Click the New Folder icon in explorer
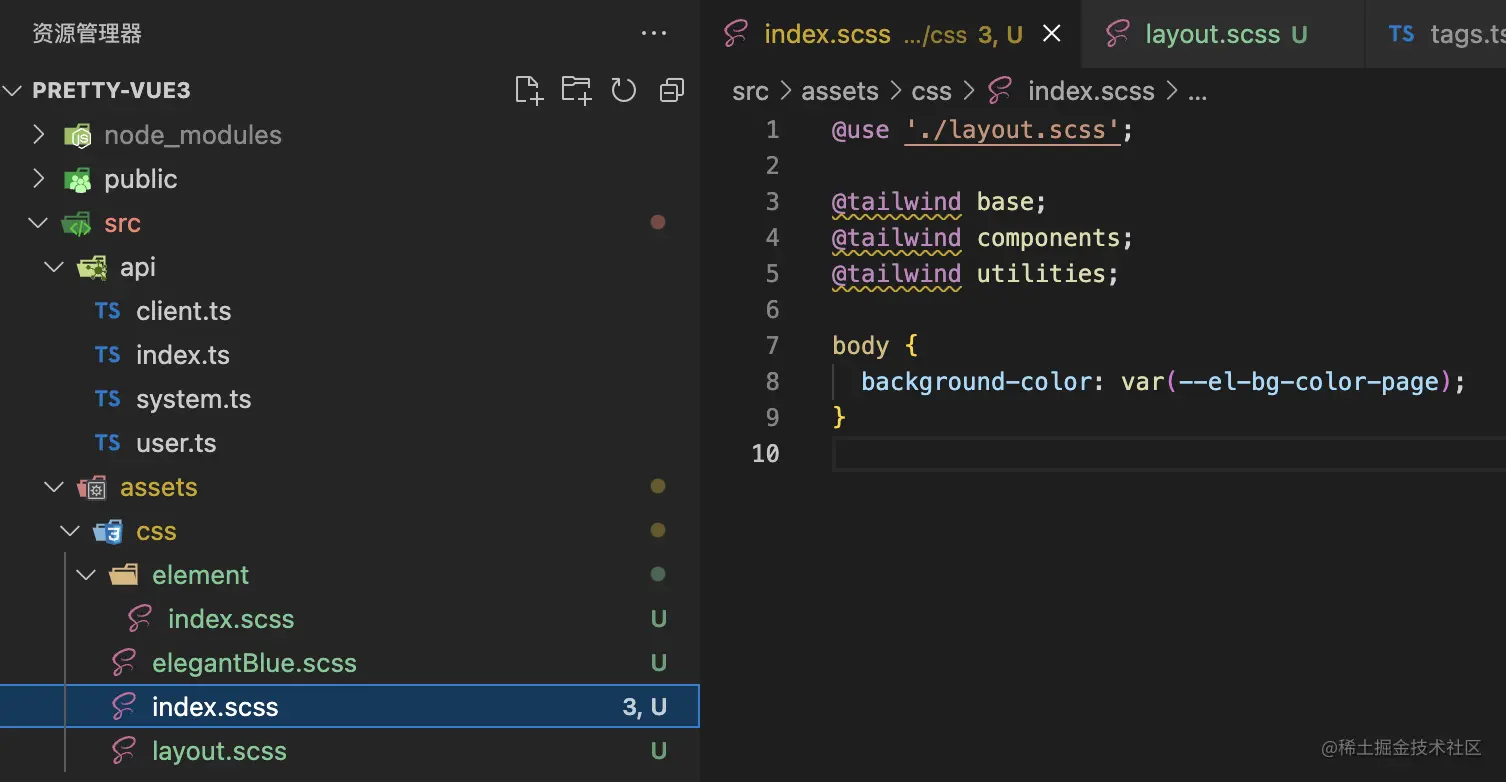Image resolution: width=1506 pixels, height=782 pixels. click(576, 91)
